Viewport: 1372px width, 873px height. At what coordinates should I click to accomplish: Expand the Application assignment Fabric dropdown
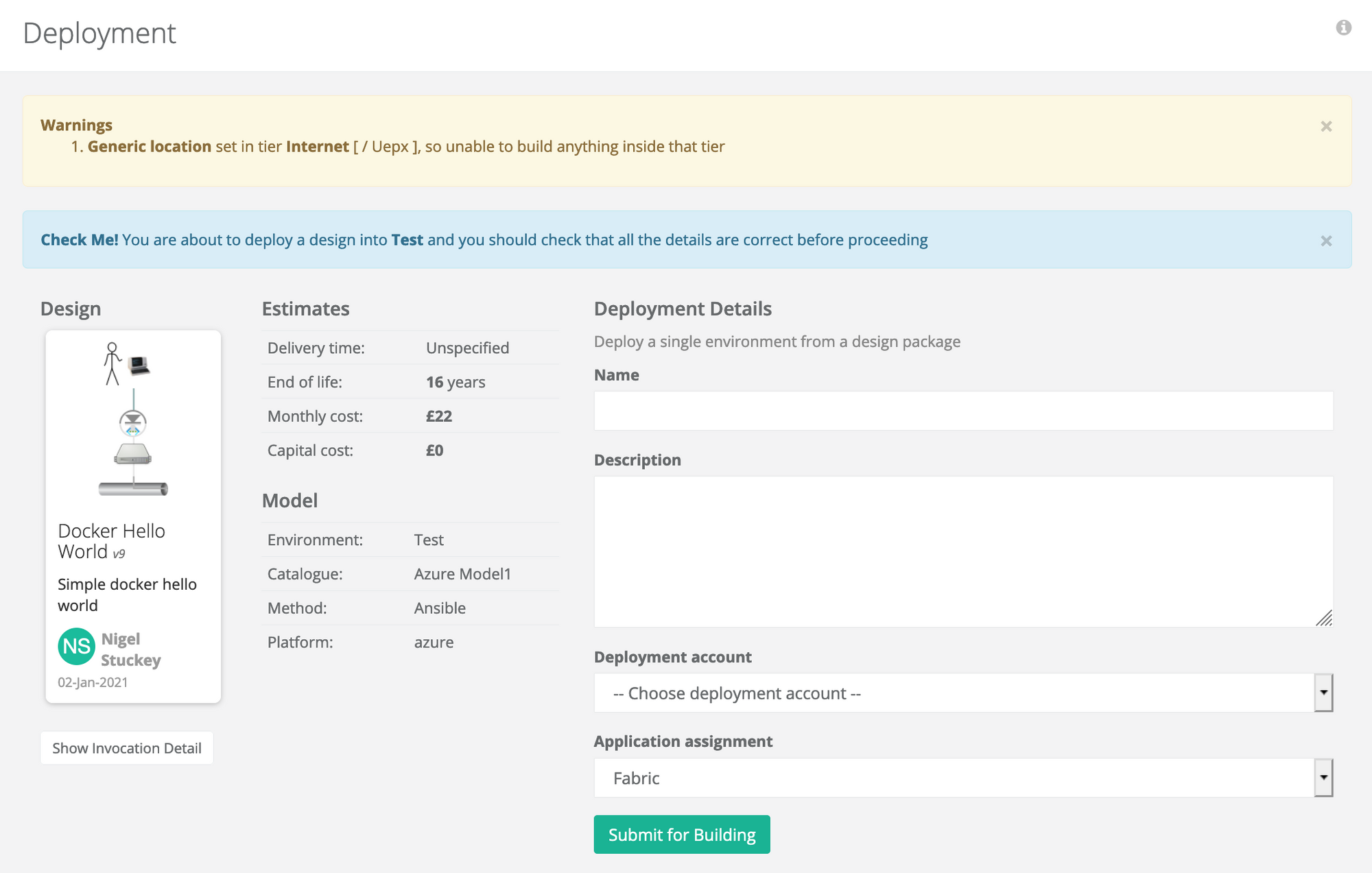[954, 778]
